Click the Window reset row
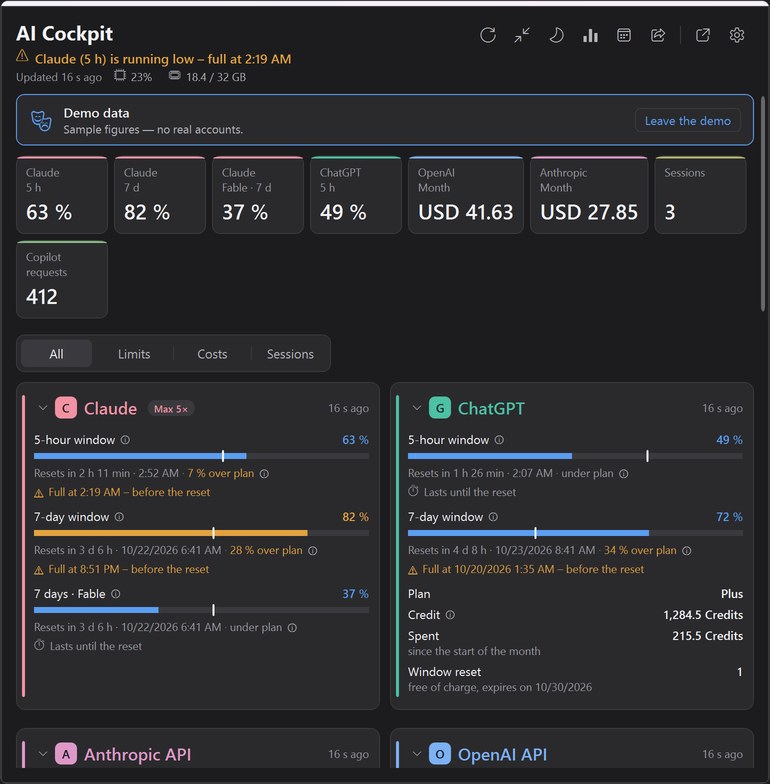 point(576,679)
